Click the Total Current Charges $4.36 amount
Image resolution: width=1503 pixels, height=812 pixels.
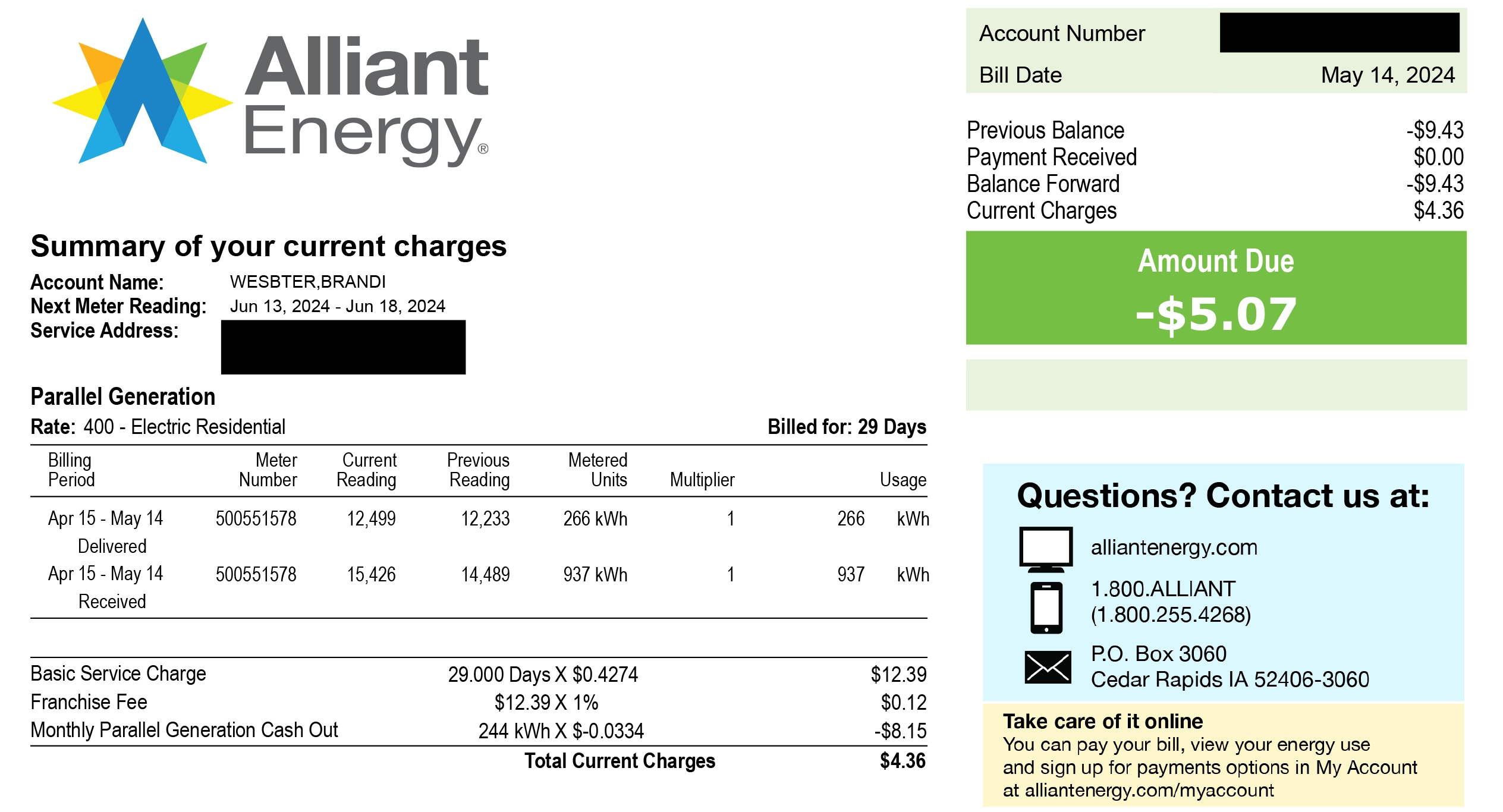coord(902,761)
